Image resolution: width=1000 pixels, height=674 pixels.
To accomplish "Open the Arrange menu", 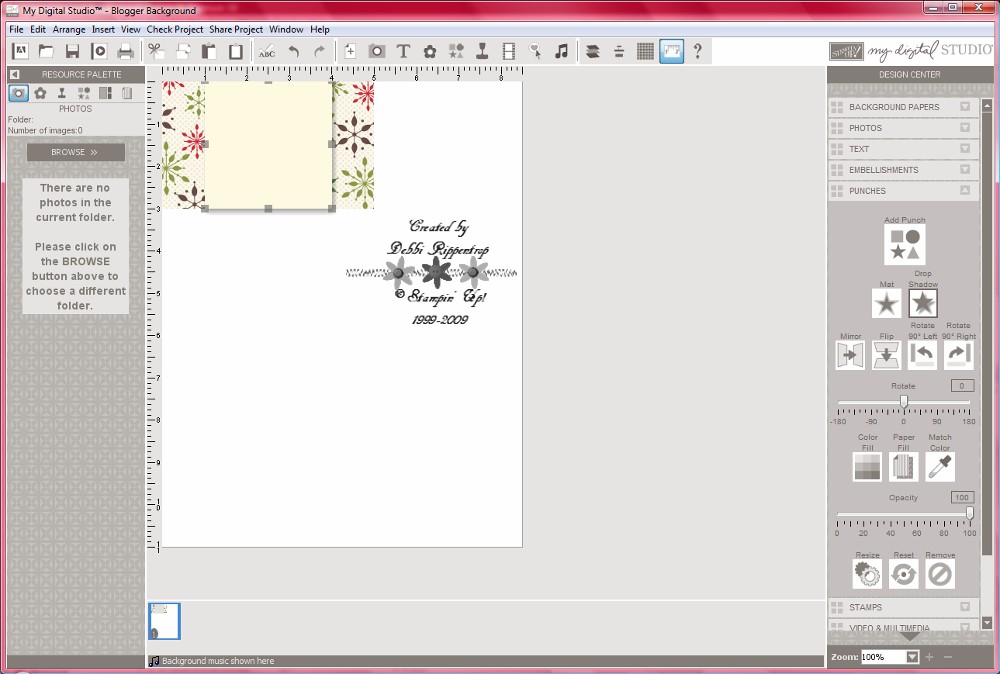I will (x=69, y=29).
